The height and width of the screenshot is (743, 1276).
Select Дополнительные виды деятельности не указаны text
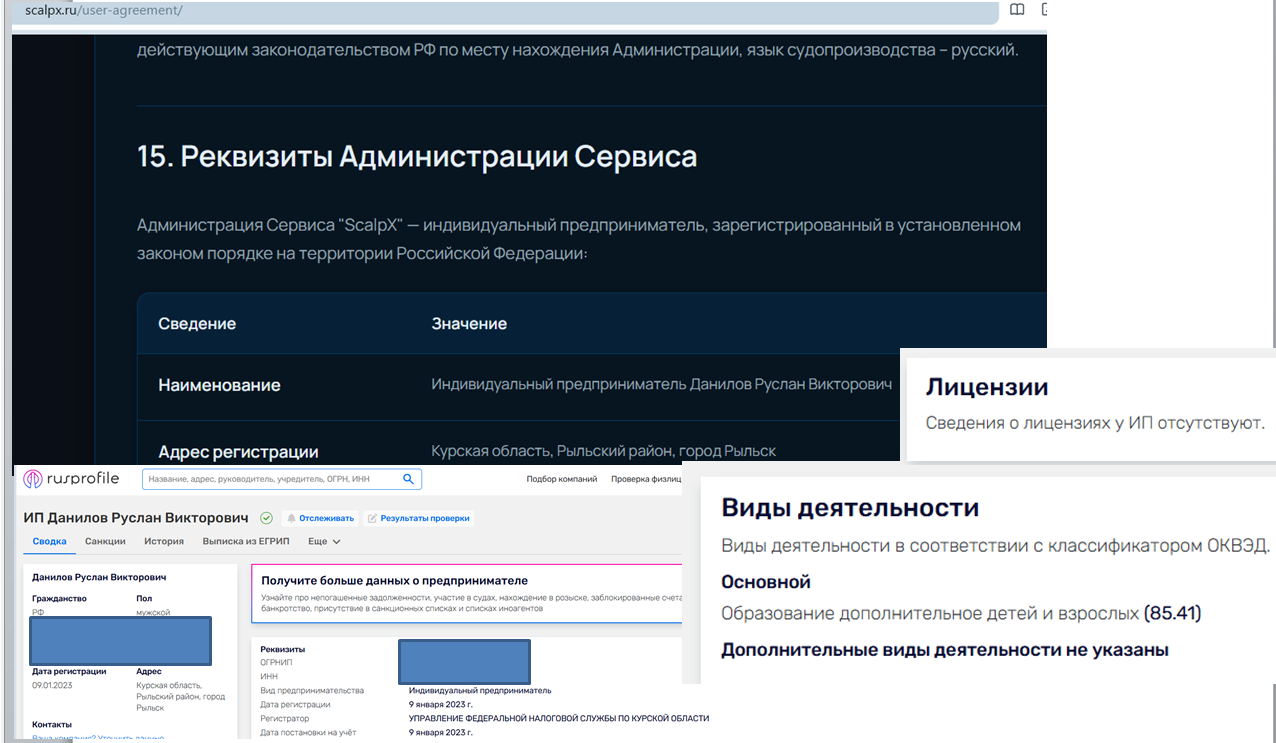tap(945, 650)
